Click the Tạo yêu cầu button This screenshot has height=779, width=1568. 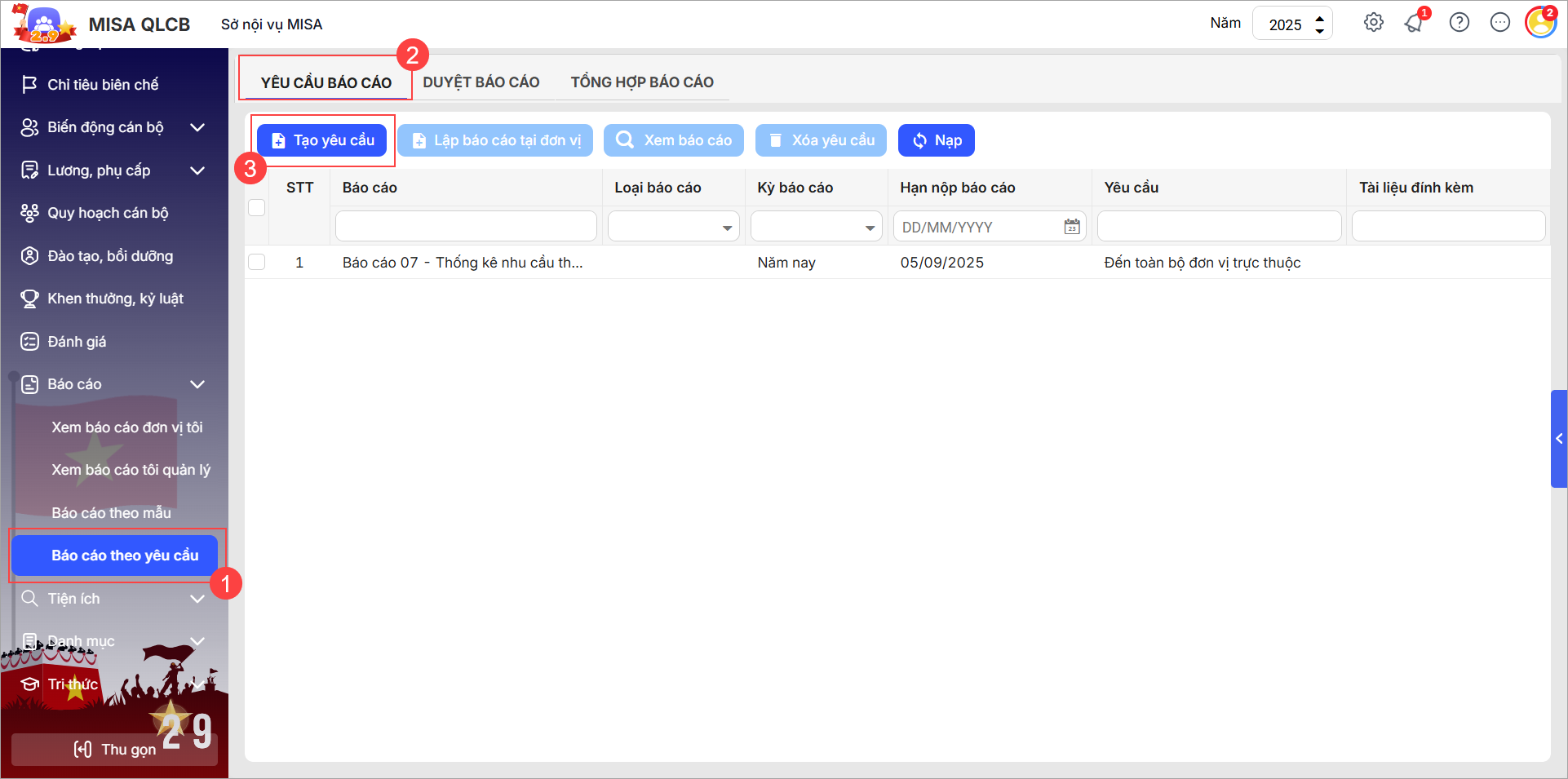tap(322, 140)
